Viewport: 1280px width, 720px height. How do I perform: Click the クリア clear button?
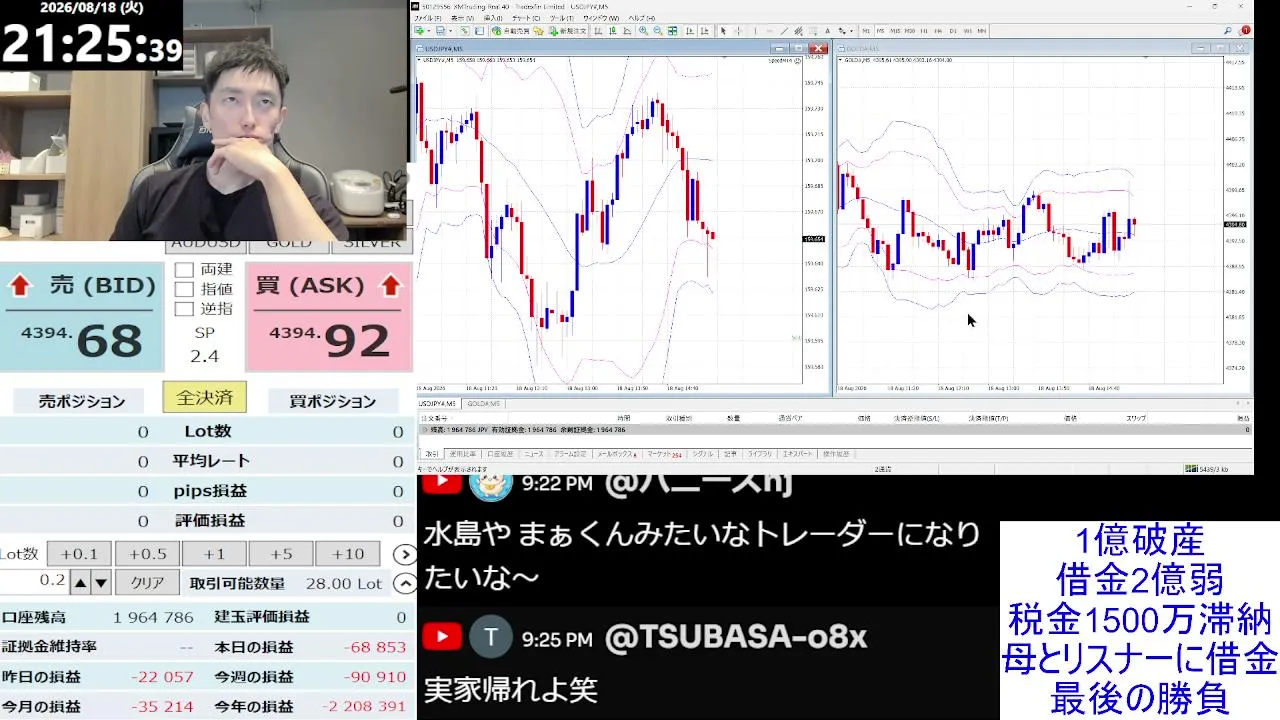147,582
